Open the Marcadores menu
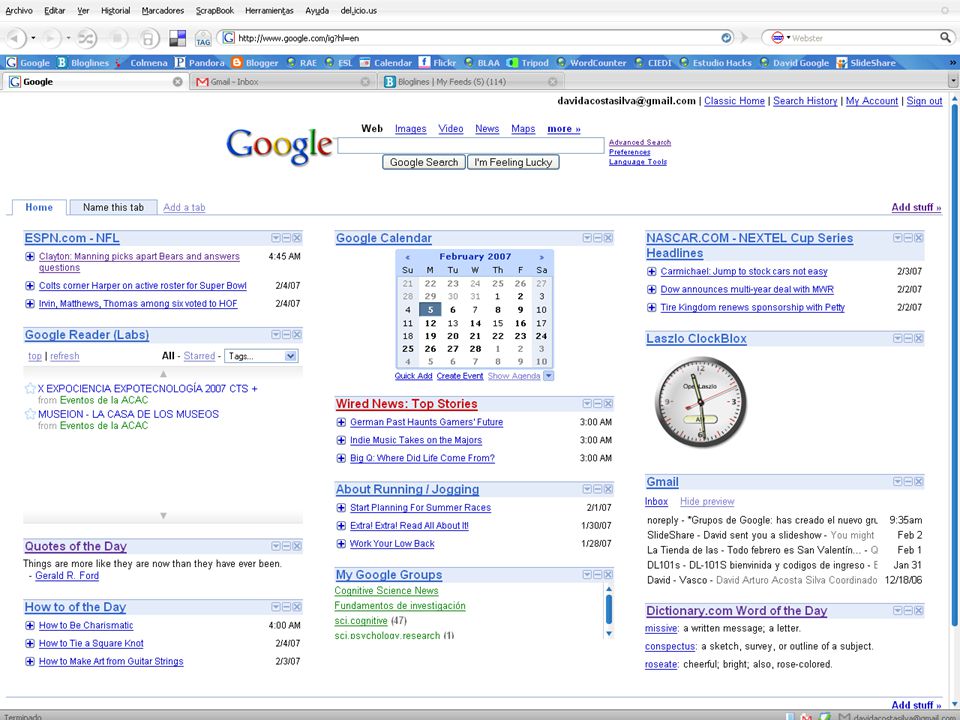This screenshot has width=960, height=720. click(163, 10)
